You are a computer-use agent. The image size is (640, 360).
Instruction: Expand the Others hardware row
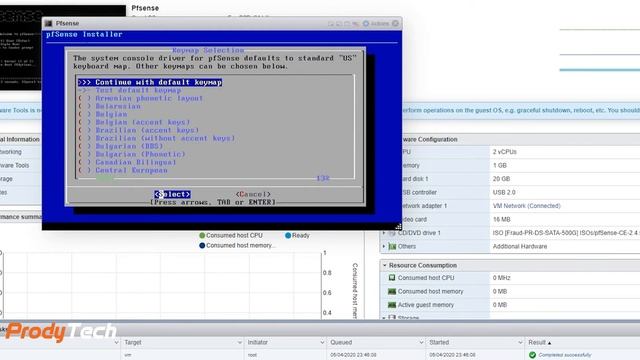click(384, 247)
